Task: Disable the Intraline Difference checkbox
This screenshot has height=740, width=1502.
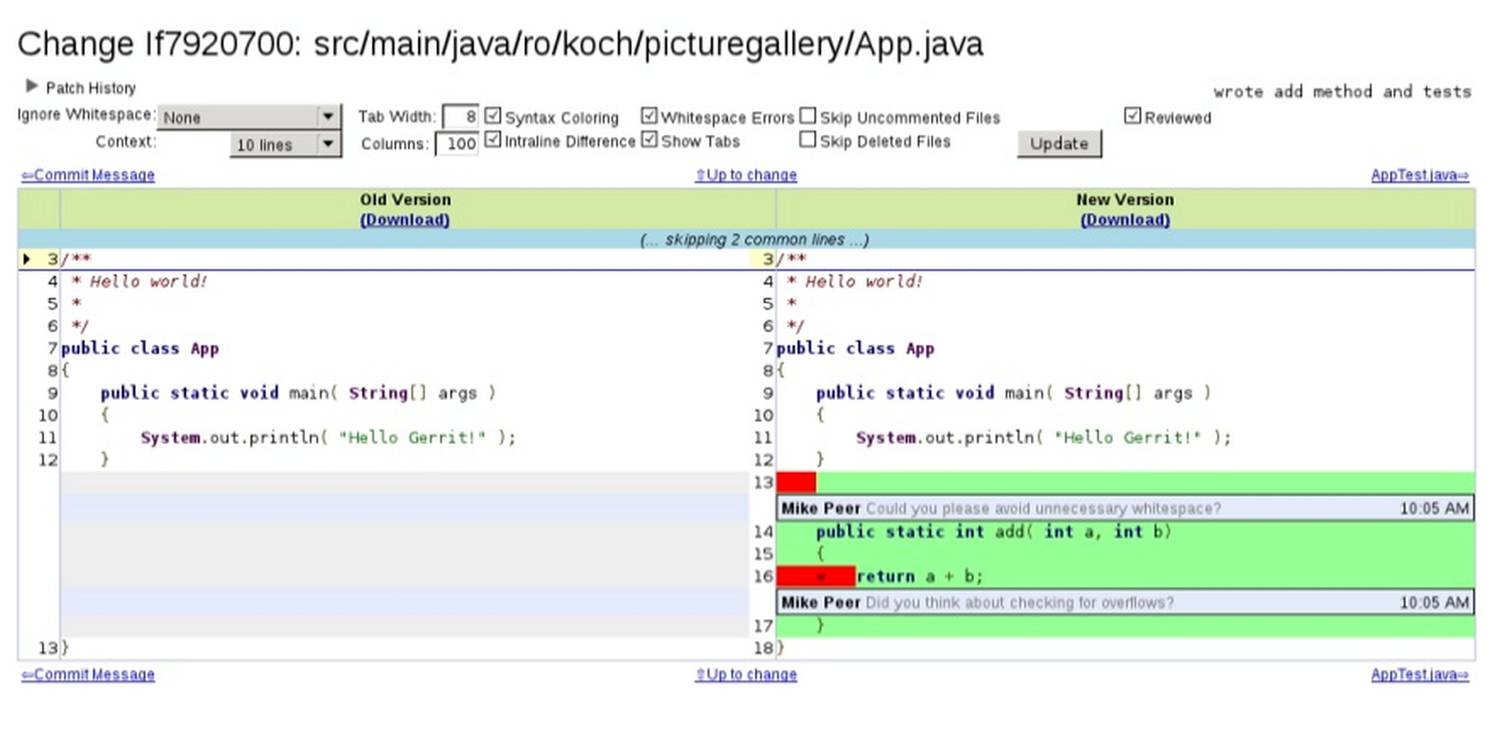Action: [492, 140]
